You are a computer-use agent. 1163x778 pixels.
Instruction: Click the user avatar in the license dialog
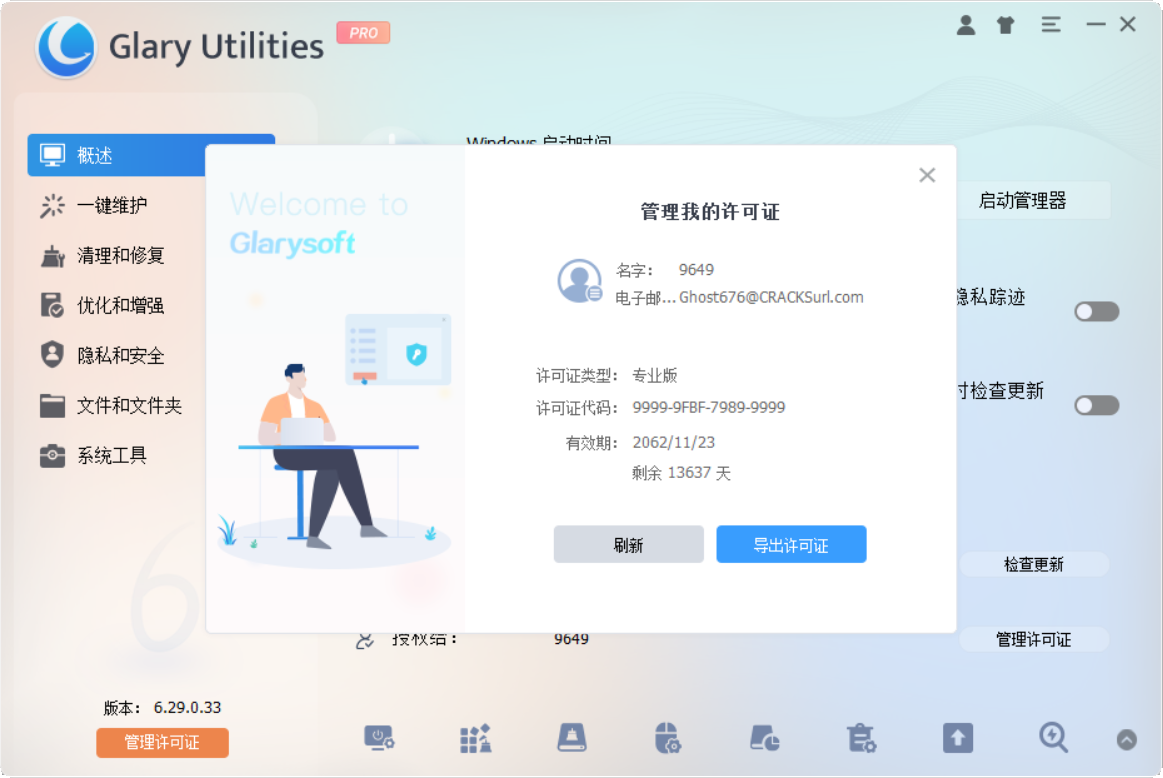579,281
